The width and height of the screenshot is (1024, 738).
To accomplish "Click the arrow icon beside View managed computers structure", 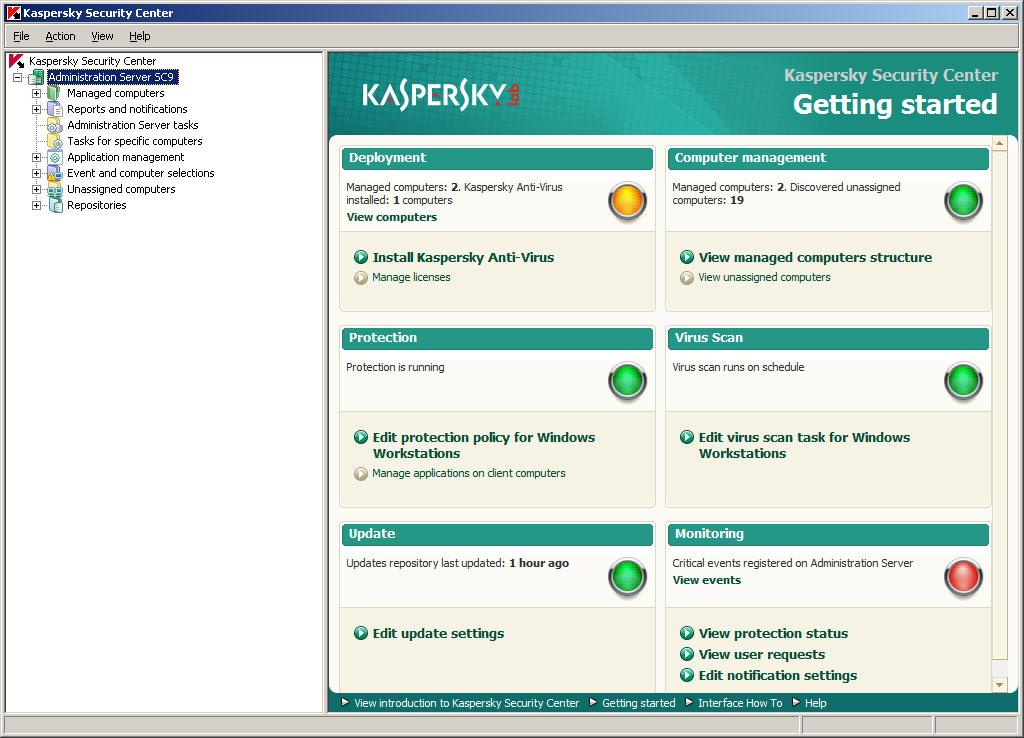I will [x=686, y=257].
